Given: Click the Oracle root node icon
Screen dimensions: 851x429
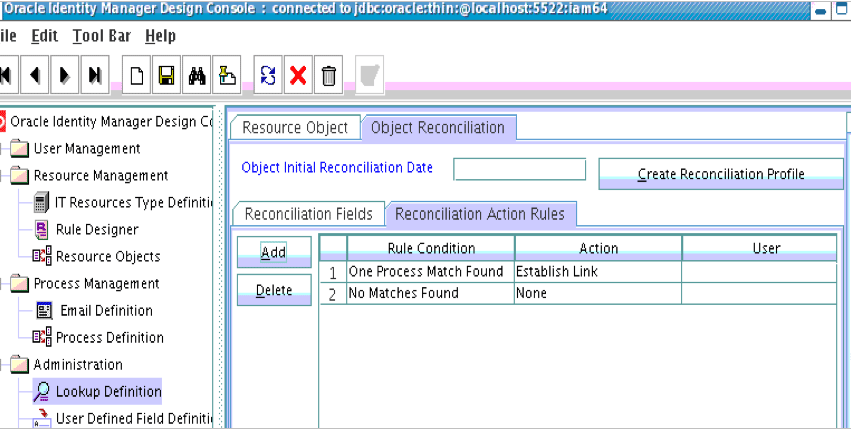Looking at the screenshot, I should (x=3, y=122).
